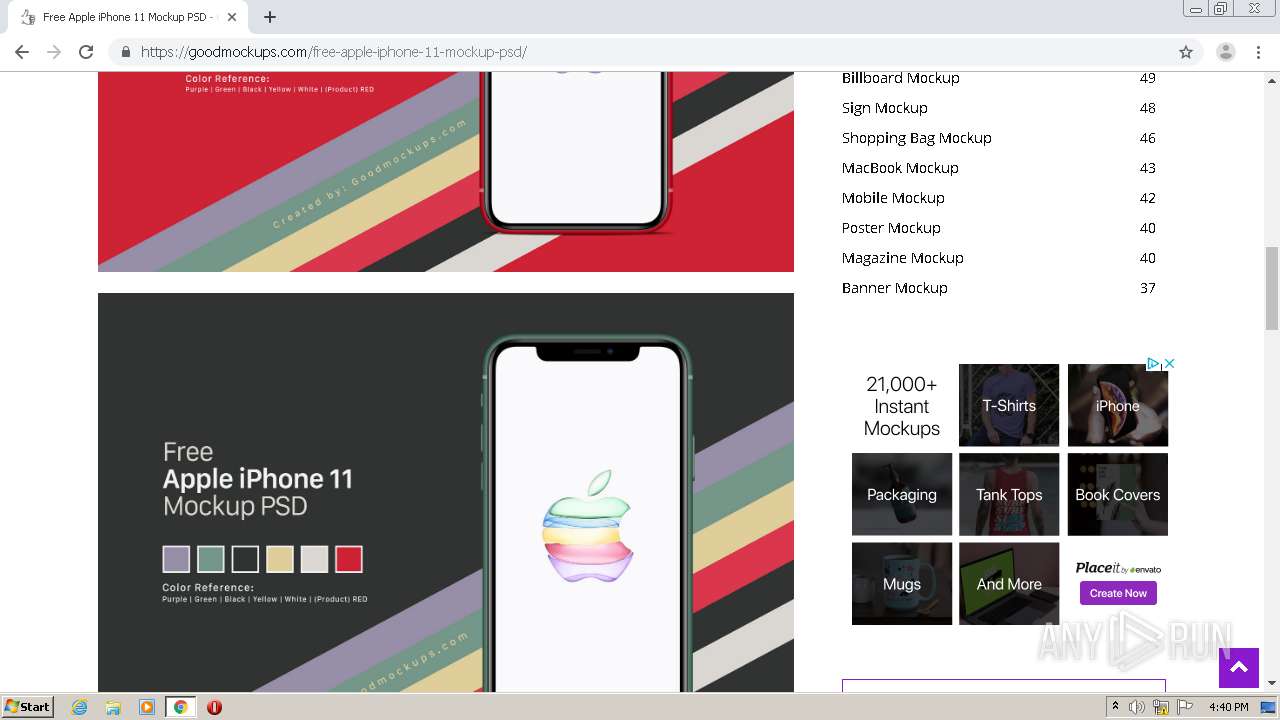Click the purple scroll-to-top arrow button
Viewport: 1280px width, 720px height.
point(1238,668)
